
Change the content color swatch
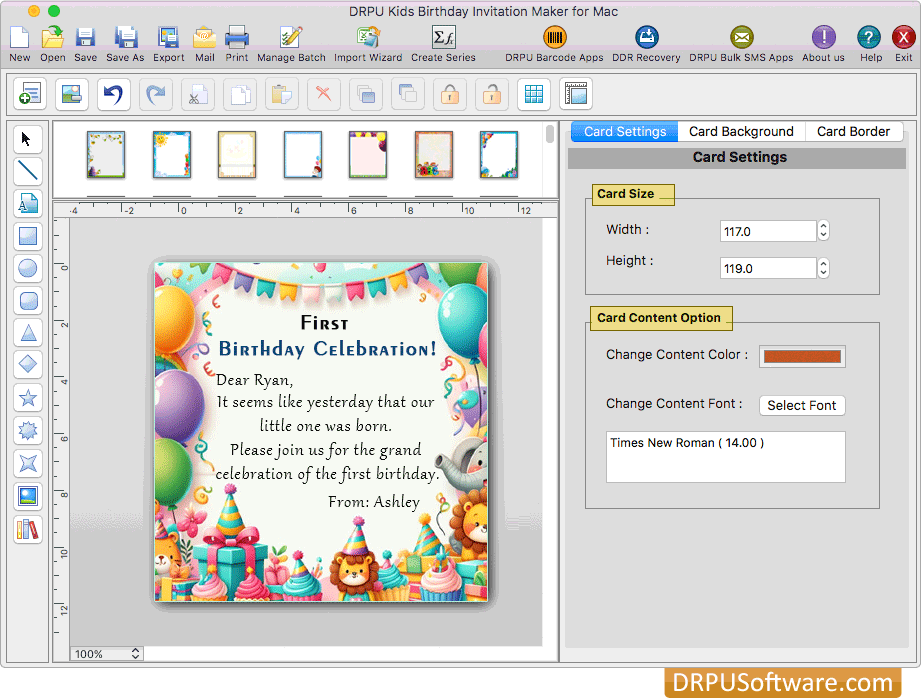point(801,355)
